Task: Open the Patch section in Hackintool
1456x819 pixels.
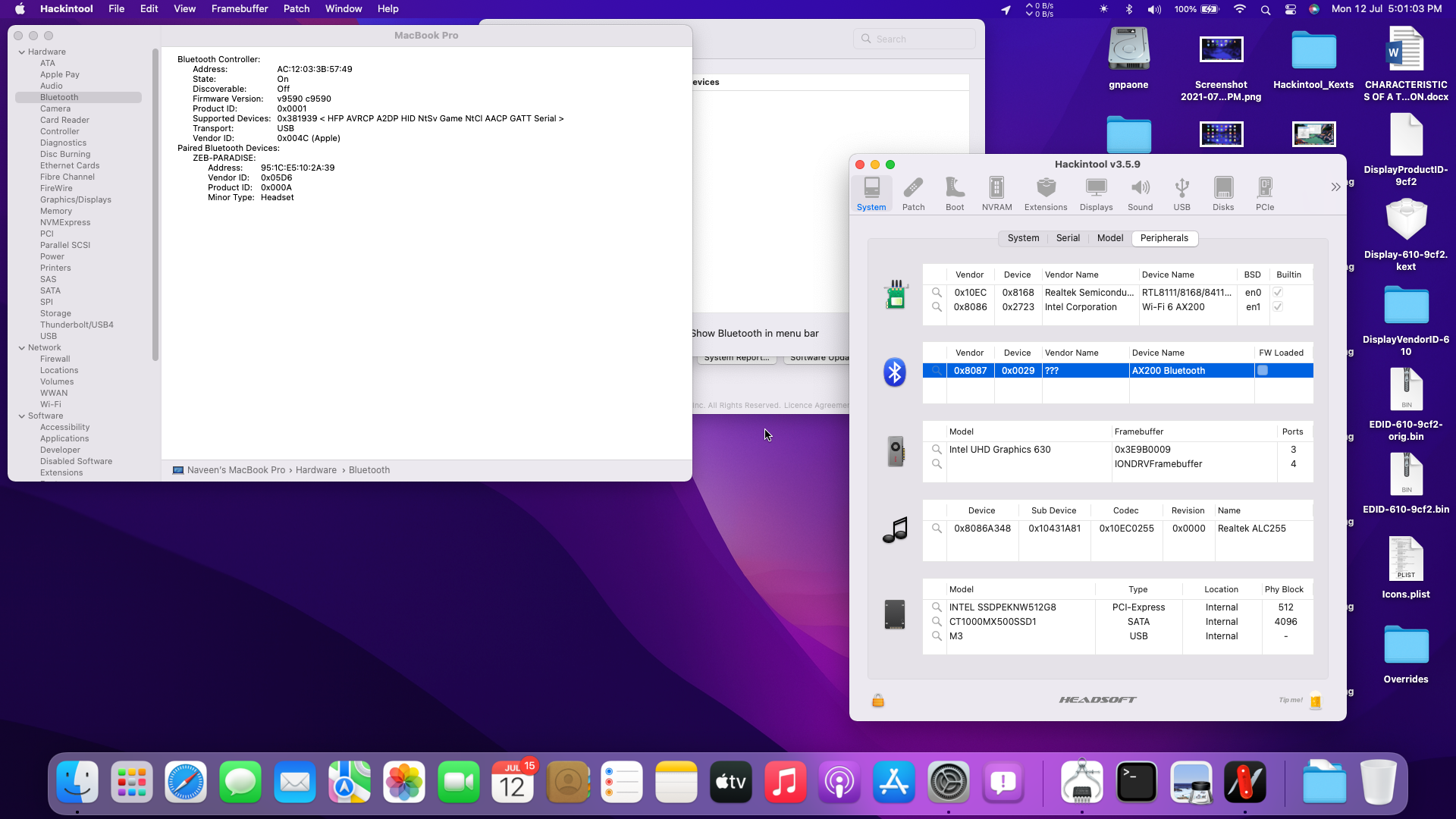Action: tap(913, 192)
